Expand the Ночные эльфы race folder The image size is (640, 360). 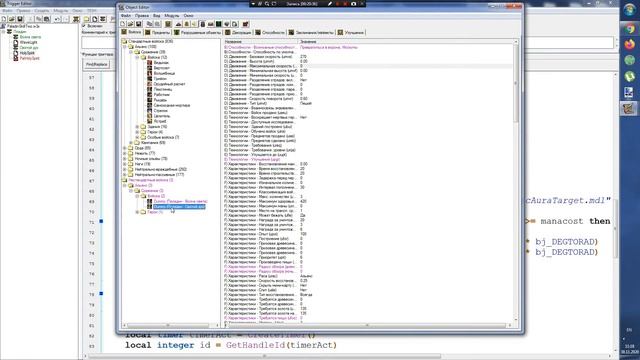[x=125, y=159]
